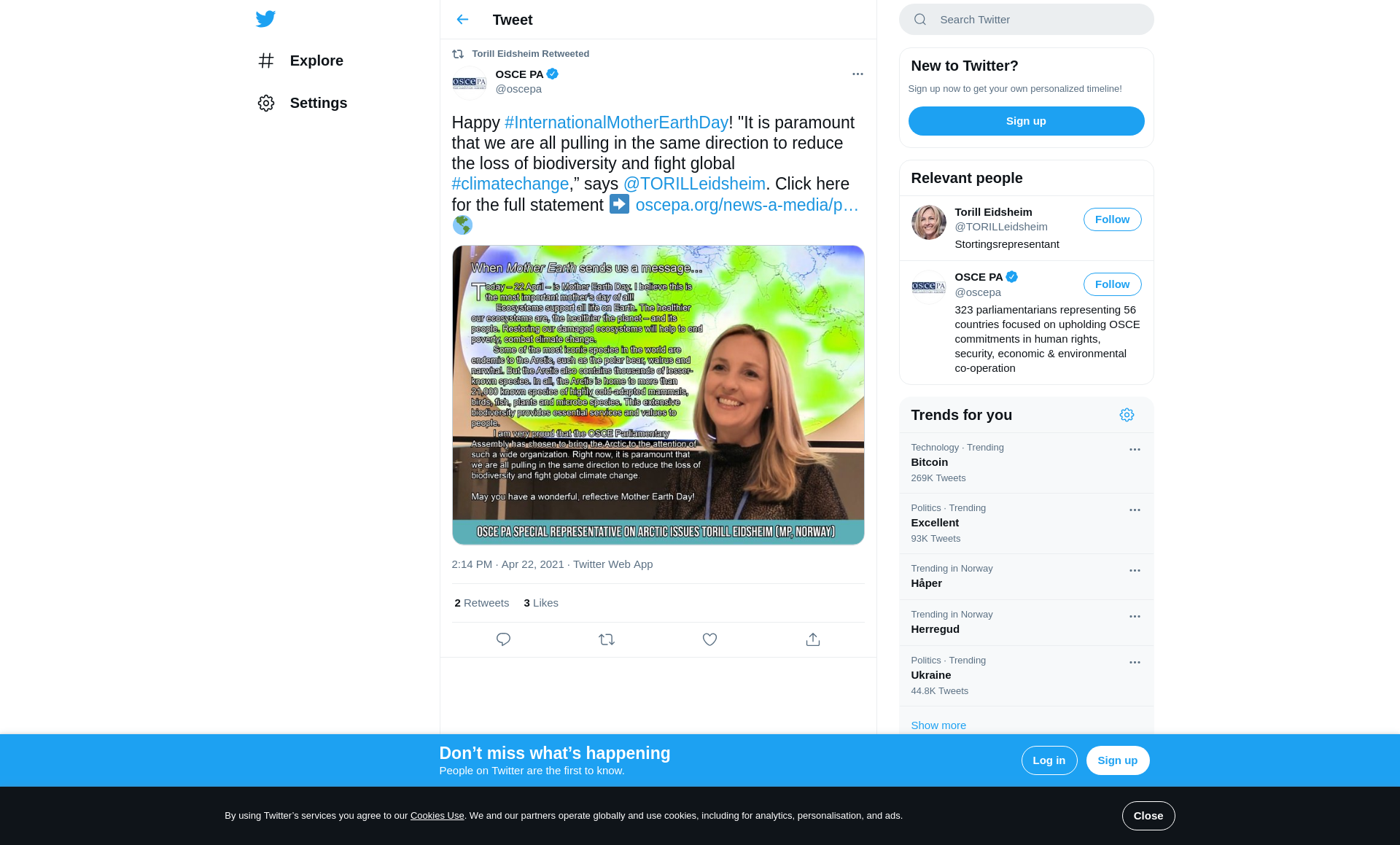Click OSCE PA tweet author avatar
This screenshot has width=1400, height=845.
[469, 82]
